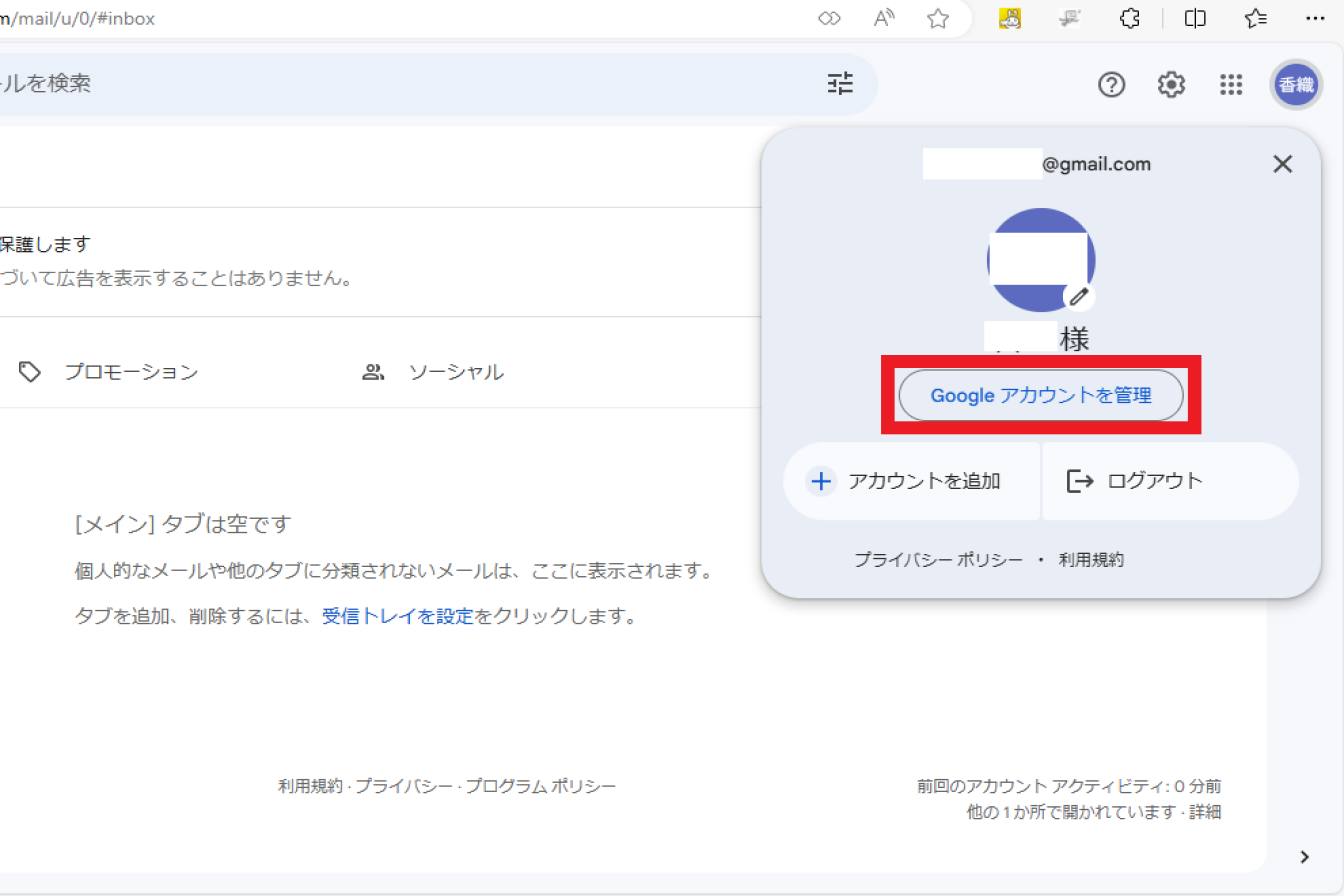This screenshot has width=1344, height=896.
Task: Click the account avatar in header
Action: pyautogui.click(x=1296, y=85)
